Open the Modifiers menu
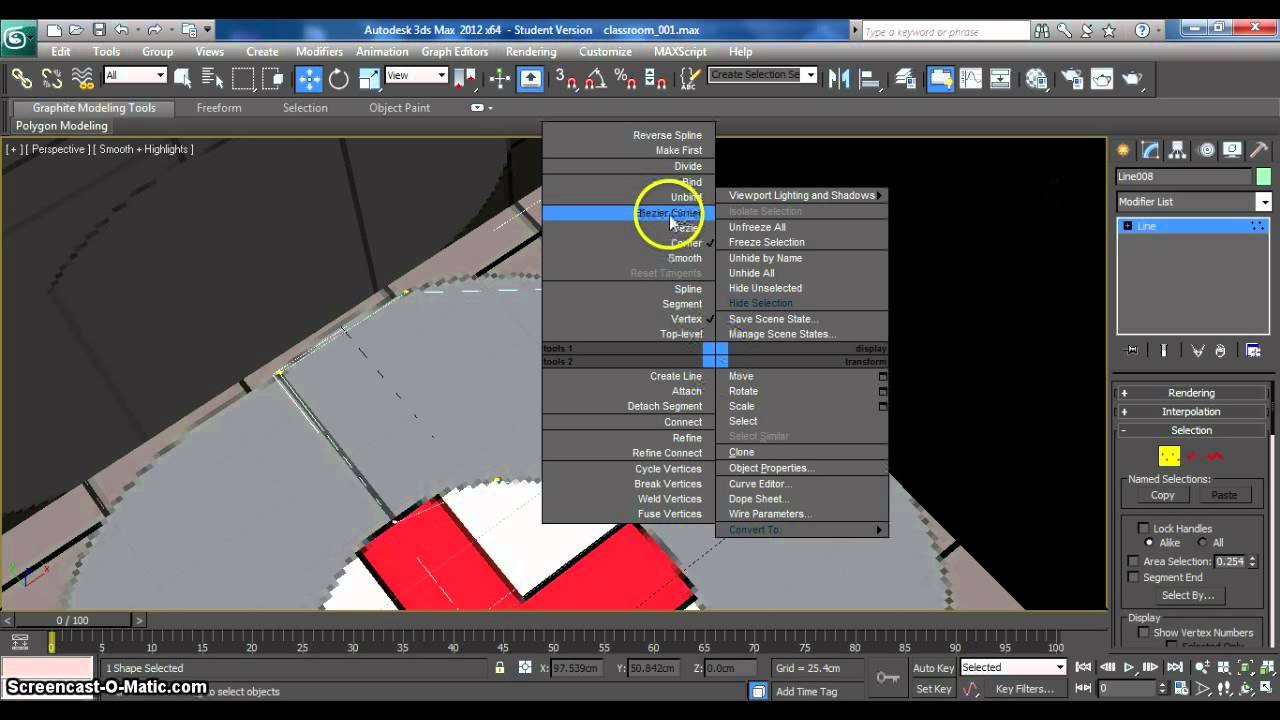 tap(319, 51)
